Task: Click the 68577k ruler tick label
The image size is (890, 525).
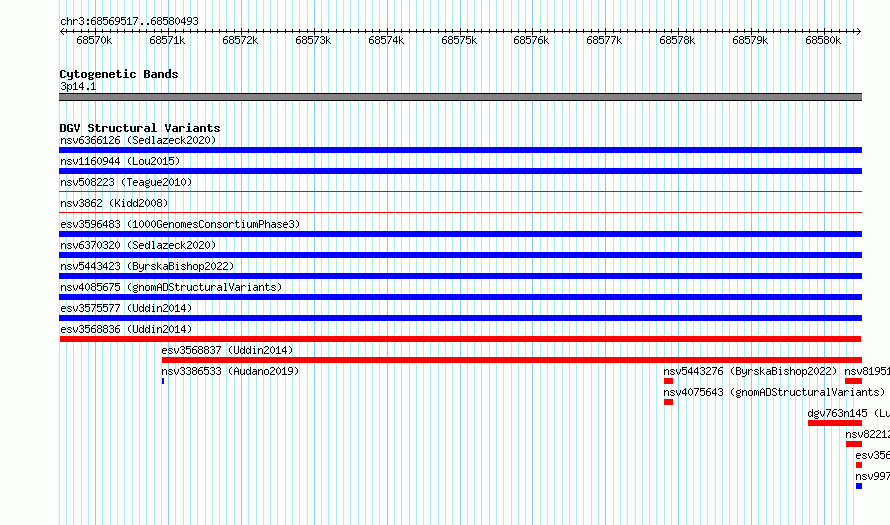Action: coord(604,40)
